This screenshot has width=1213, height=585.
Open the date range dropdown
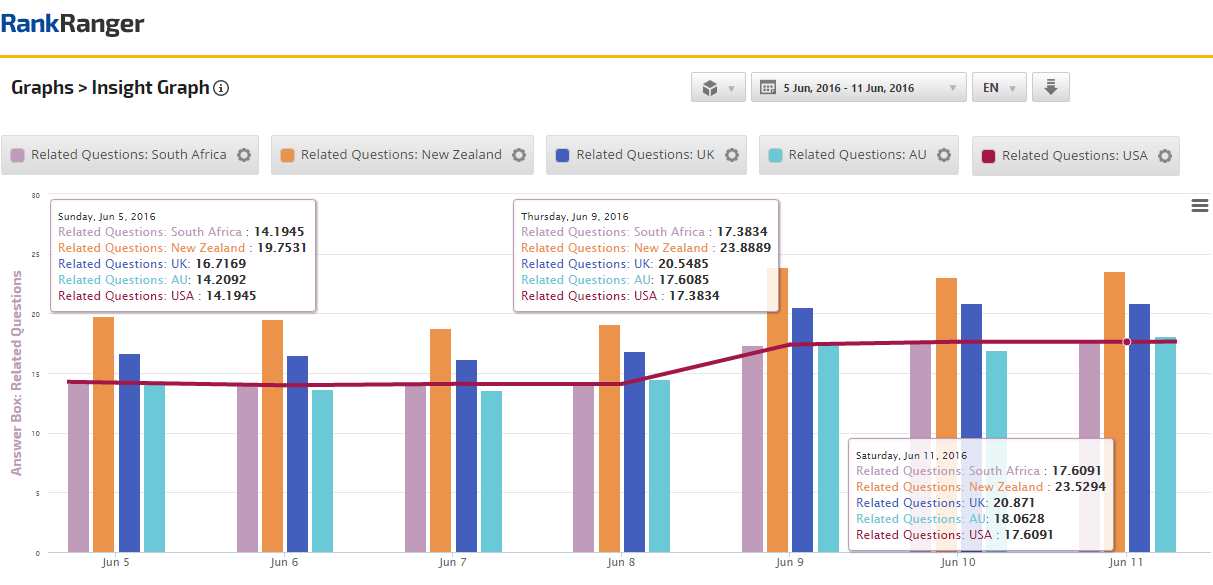click(x=858, y=88)
